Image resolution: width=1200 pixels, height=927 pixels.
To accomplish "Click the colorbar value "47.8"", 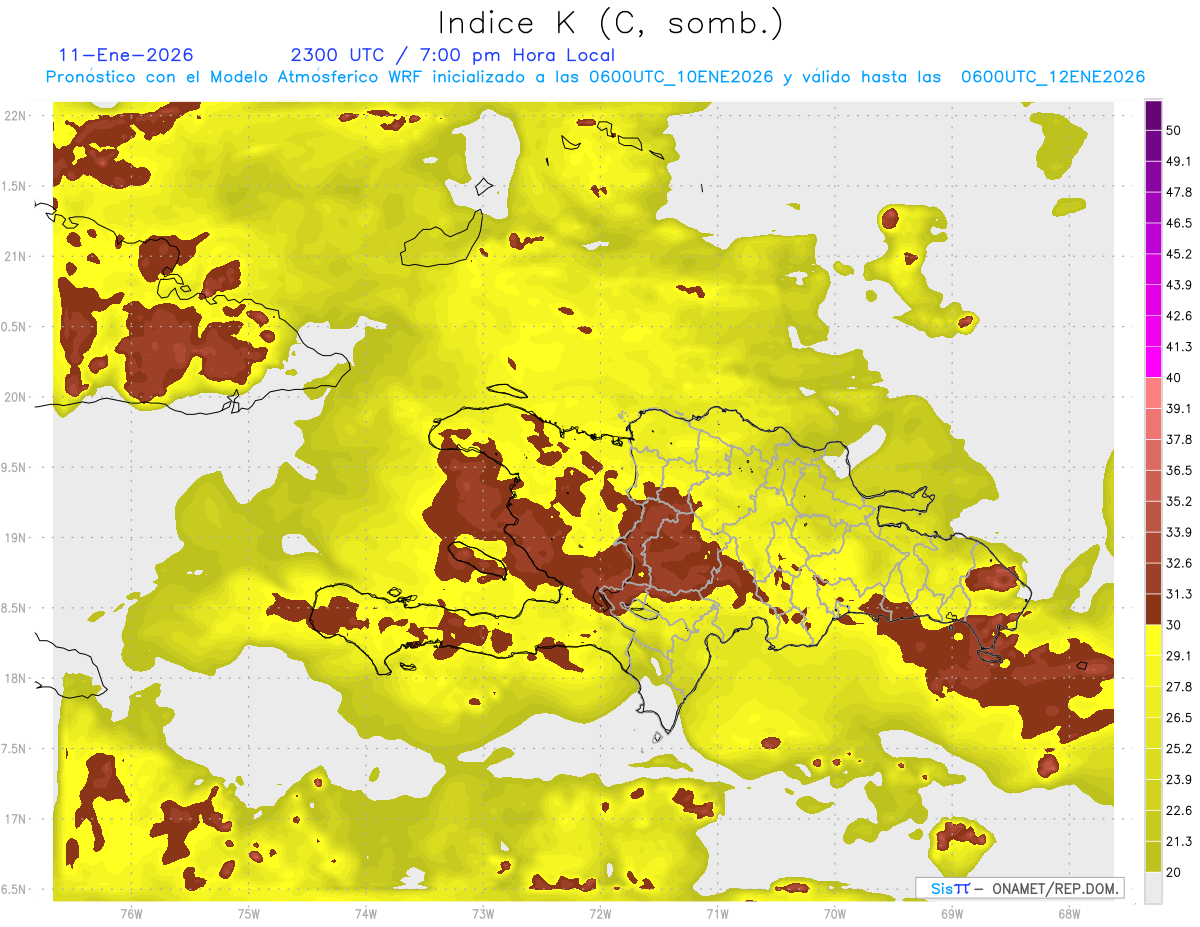I will (1179, 192).
